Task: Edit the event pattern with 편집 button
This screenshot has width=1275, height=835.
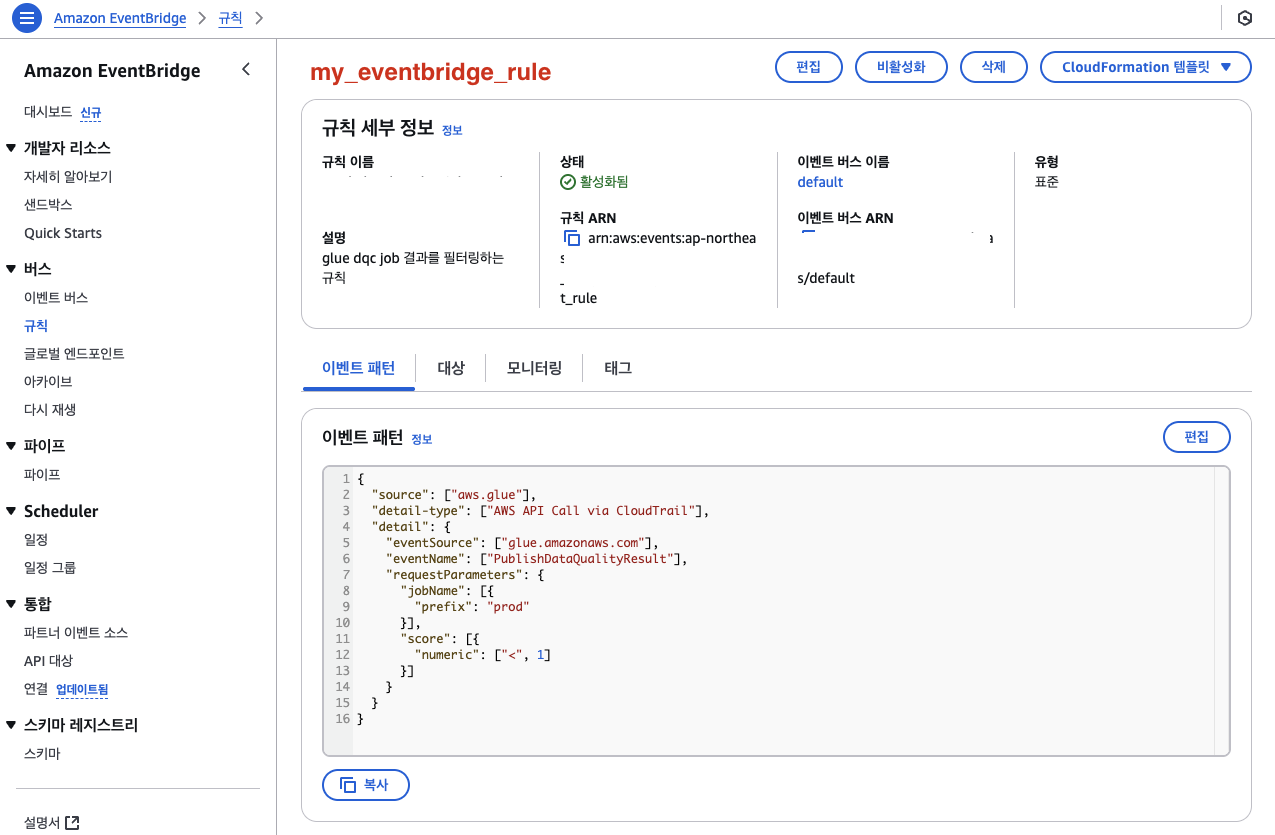Action: tap(1197, 437)
